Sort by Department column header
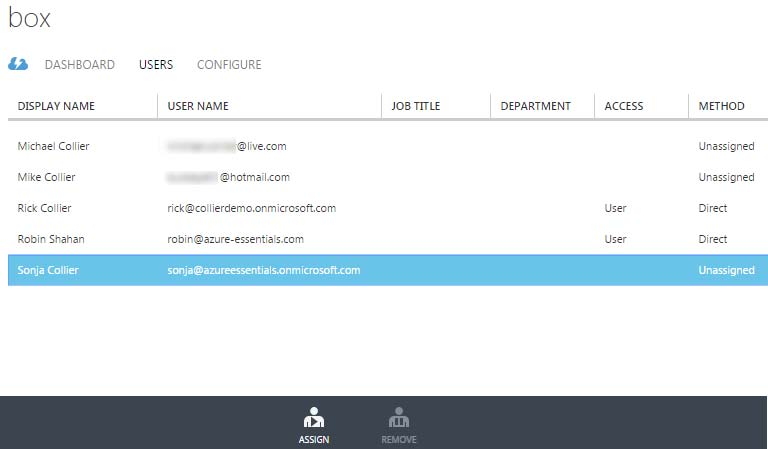Viewport: 768px width, 449px height. point(535,106)
